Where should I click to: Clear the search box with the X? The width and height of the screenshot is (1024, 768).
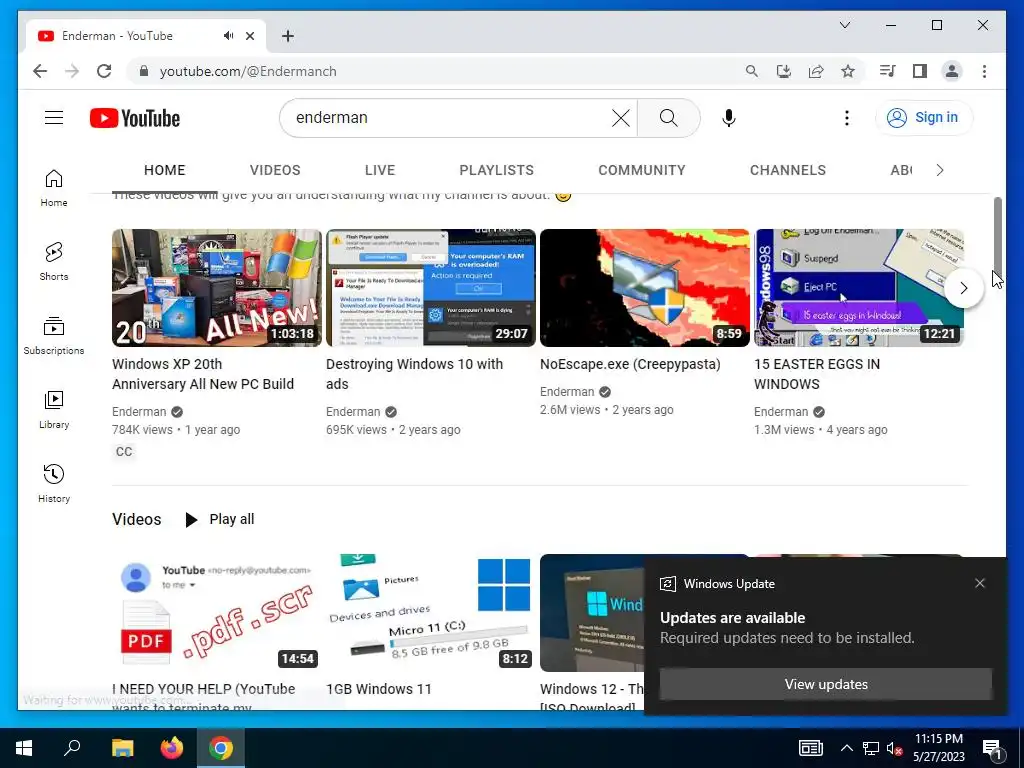620,118
